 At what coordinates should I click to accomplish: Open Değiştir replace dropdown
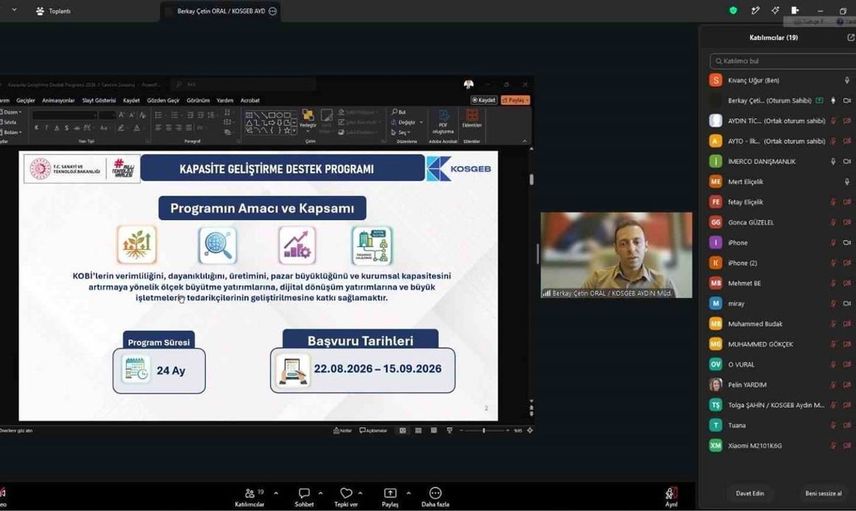tap(407, 122)
